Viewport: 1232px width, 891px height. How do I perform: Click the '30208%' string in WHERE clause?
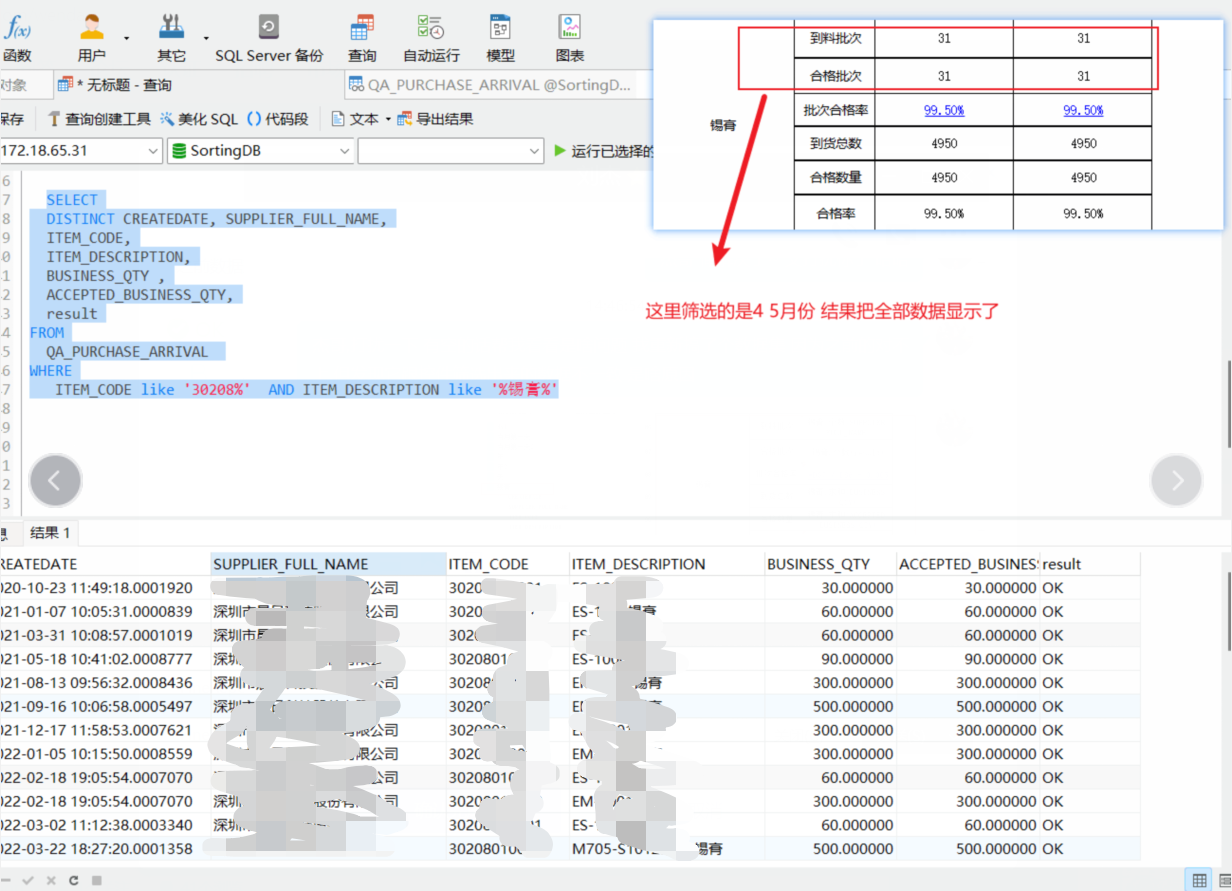pos(215,389)
